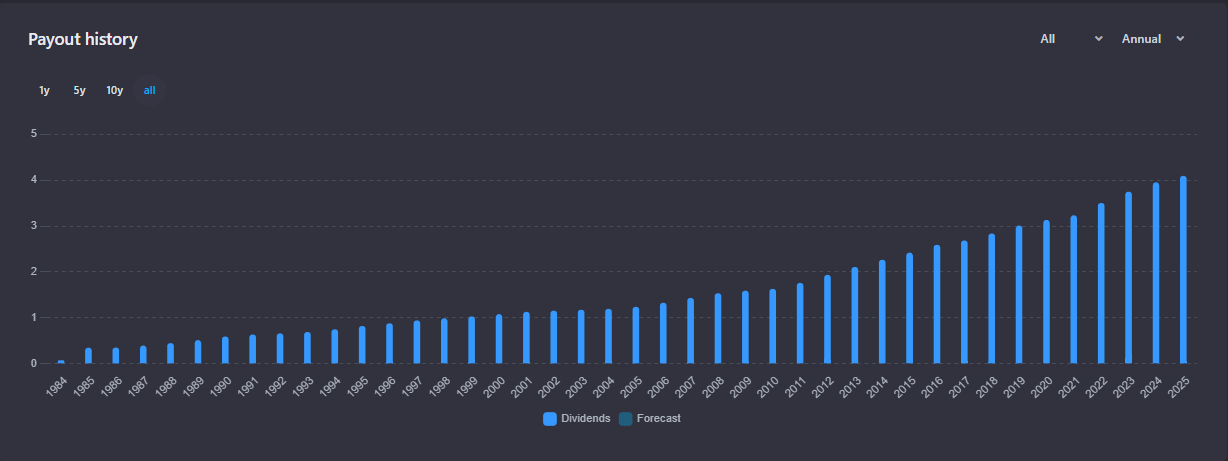This screenshot has height=461, width=1228.
Task: Select the 2007 dividend bar
Action: 690,331
